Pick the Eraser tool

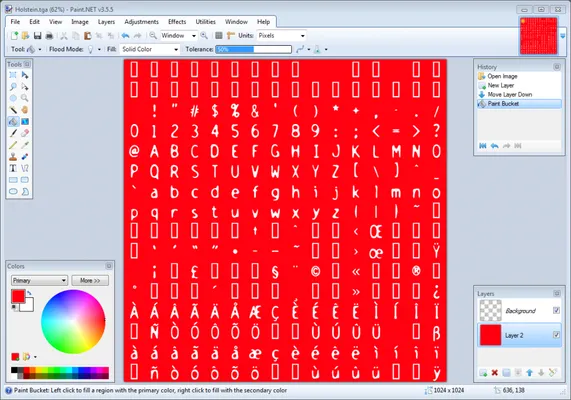pyautogui.click(x=25, y=133)
